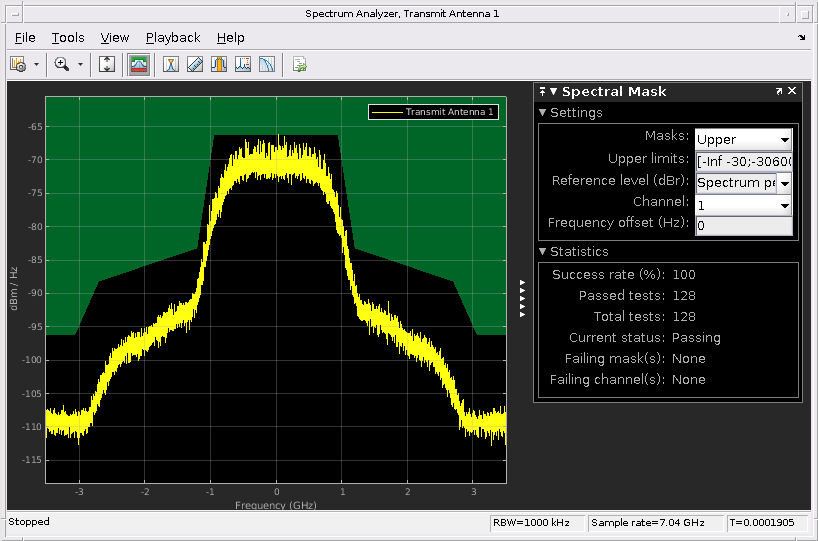Click the scale axes limits icon
Image resolution: width=818 pixels, height=541 pixels.
(x=108, y=64)
